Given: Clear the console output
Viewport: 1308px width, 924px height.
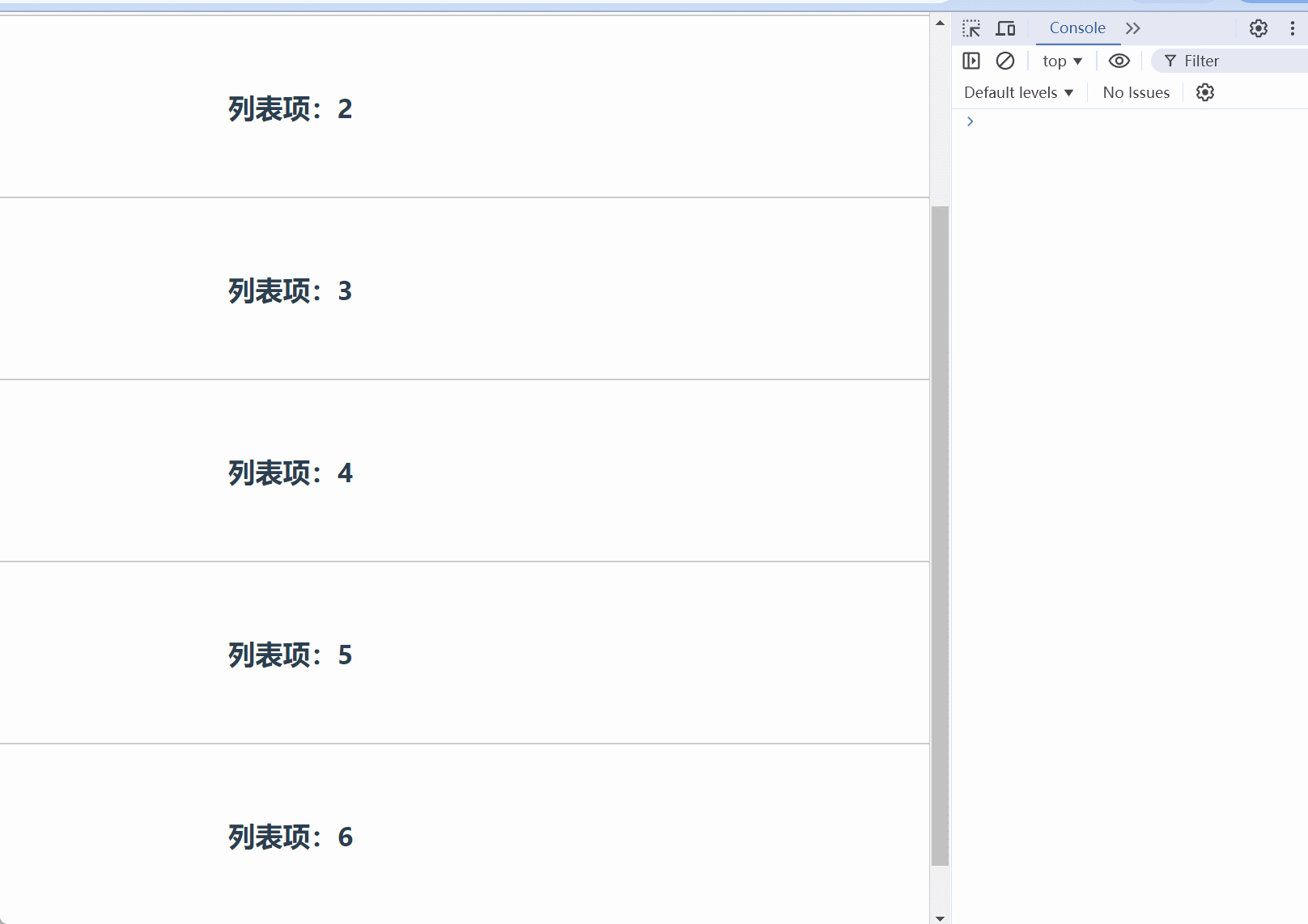Looking at the screenshot, I should pyautogui.click(x=1005, y=60).
